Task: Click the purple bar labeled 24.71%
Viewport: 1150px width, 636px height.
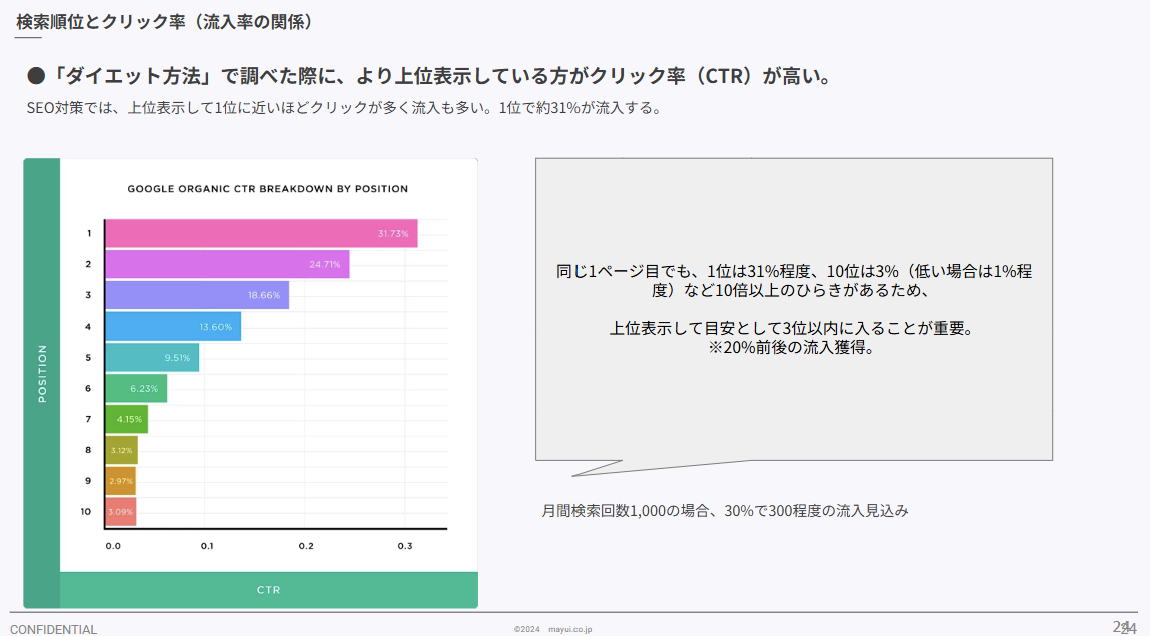Action: [x=227, y=264]
